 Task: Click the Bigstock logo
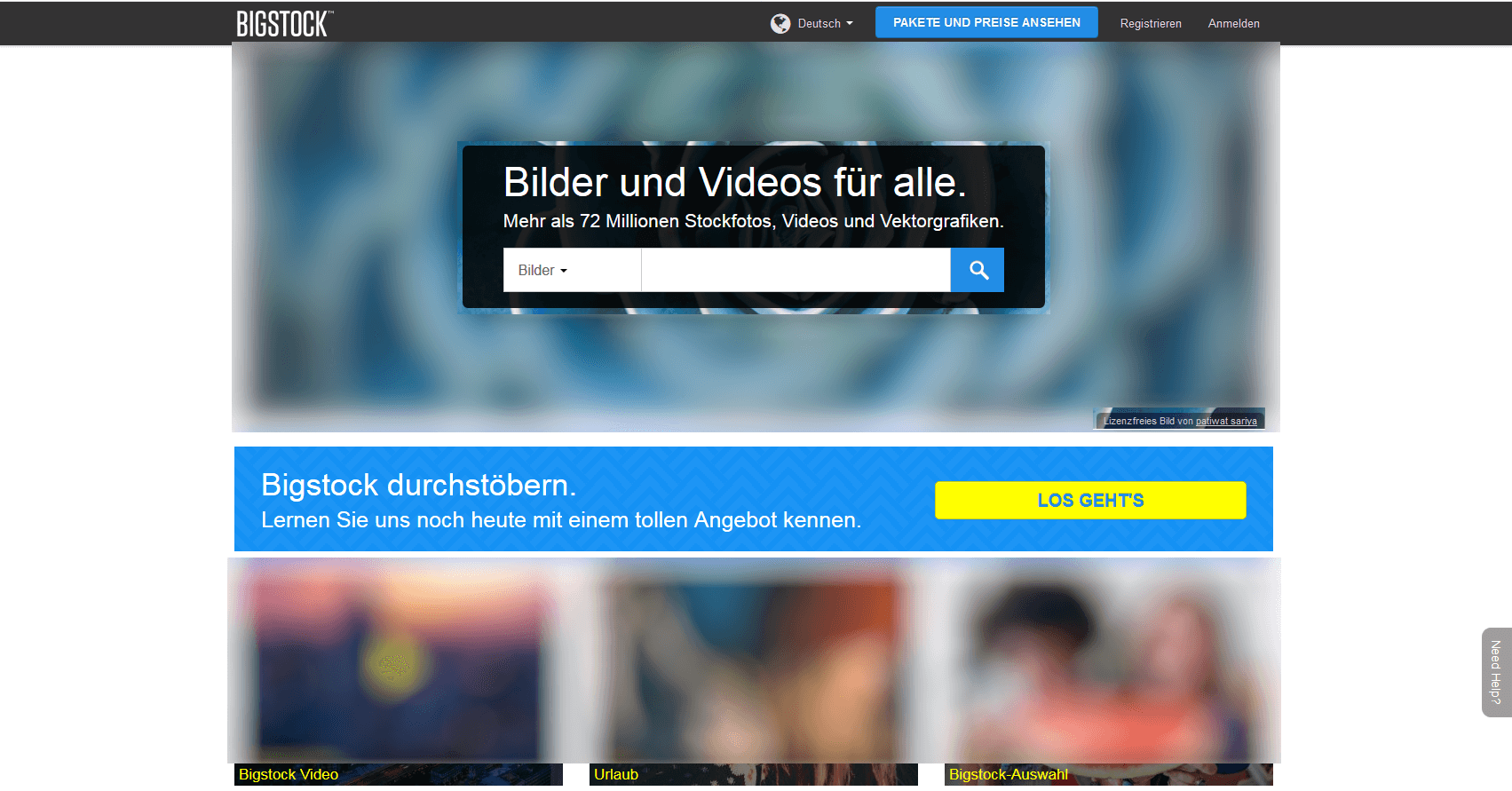click(284, 24)
